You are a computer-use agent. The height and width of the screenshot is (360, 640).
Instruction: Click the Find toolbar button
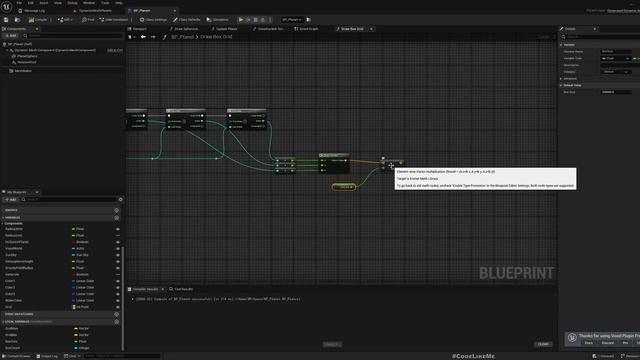coord(88,20)
